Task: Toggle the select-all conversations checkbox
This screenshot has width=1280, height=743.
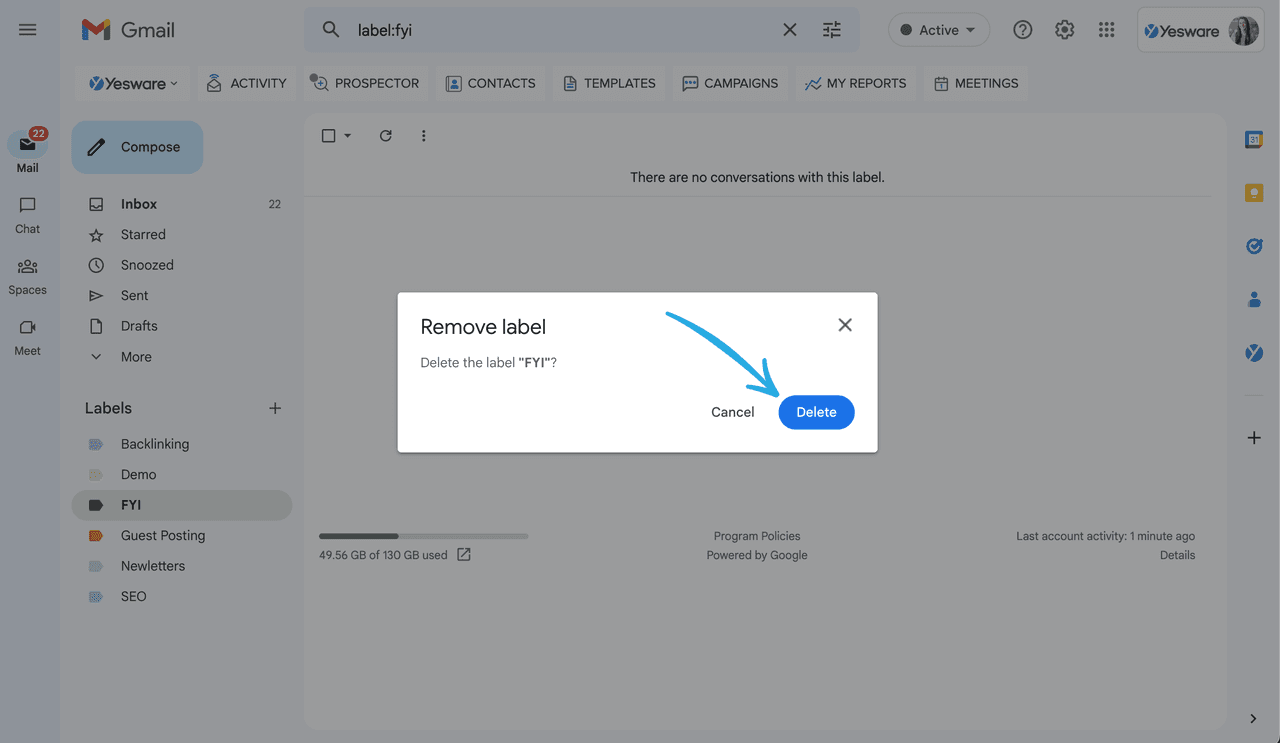Action: click(329, 135)
